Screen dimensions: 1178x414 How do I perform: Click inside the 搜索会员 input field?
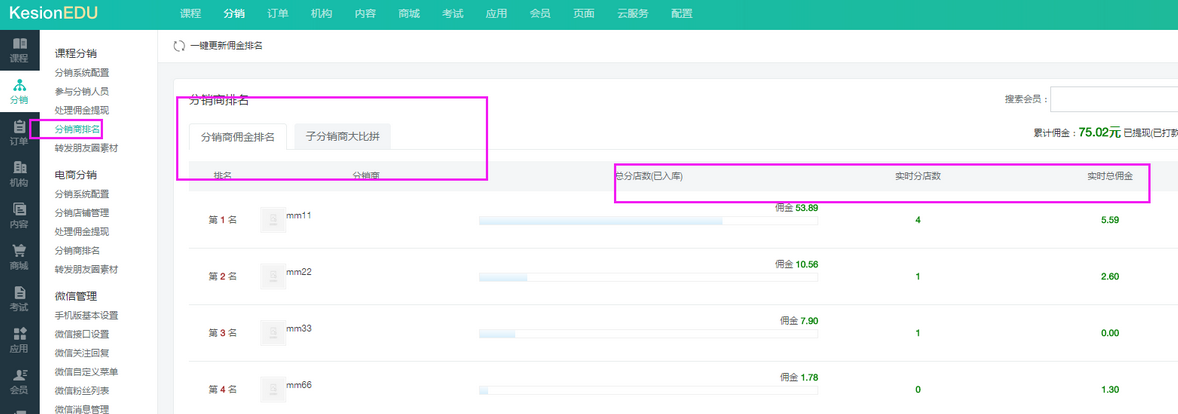coord(1113,99)
